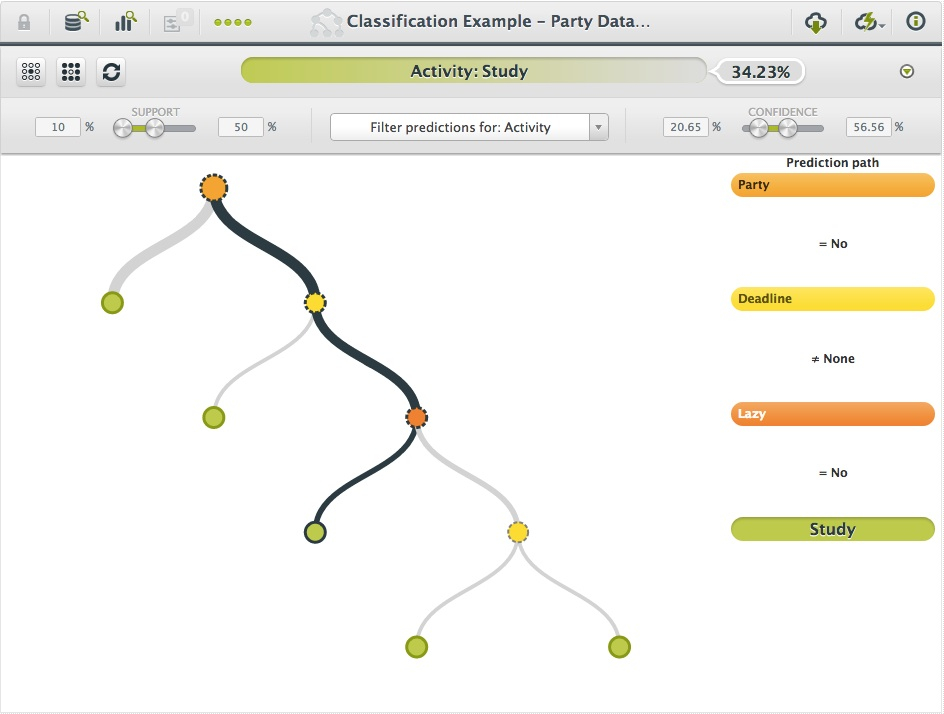Open the info icon in the header
Image resolution: width=944 pixels, height=714 pixels.
pos(915,21)
